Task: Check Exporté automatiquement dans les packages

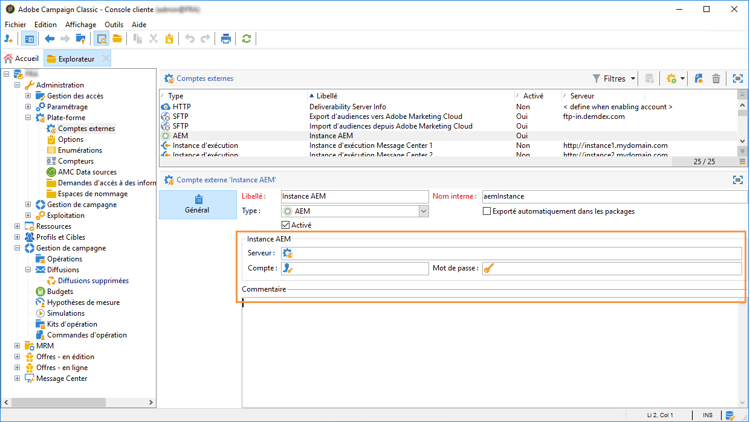Action: [x=487, y=211]
